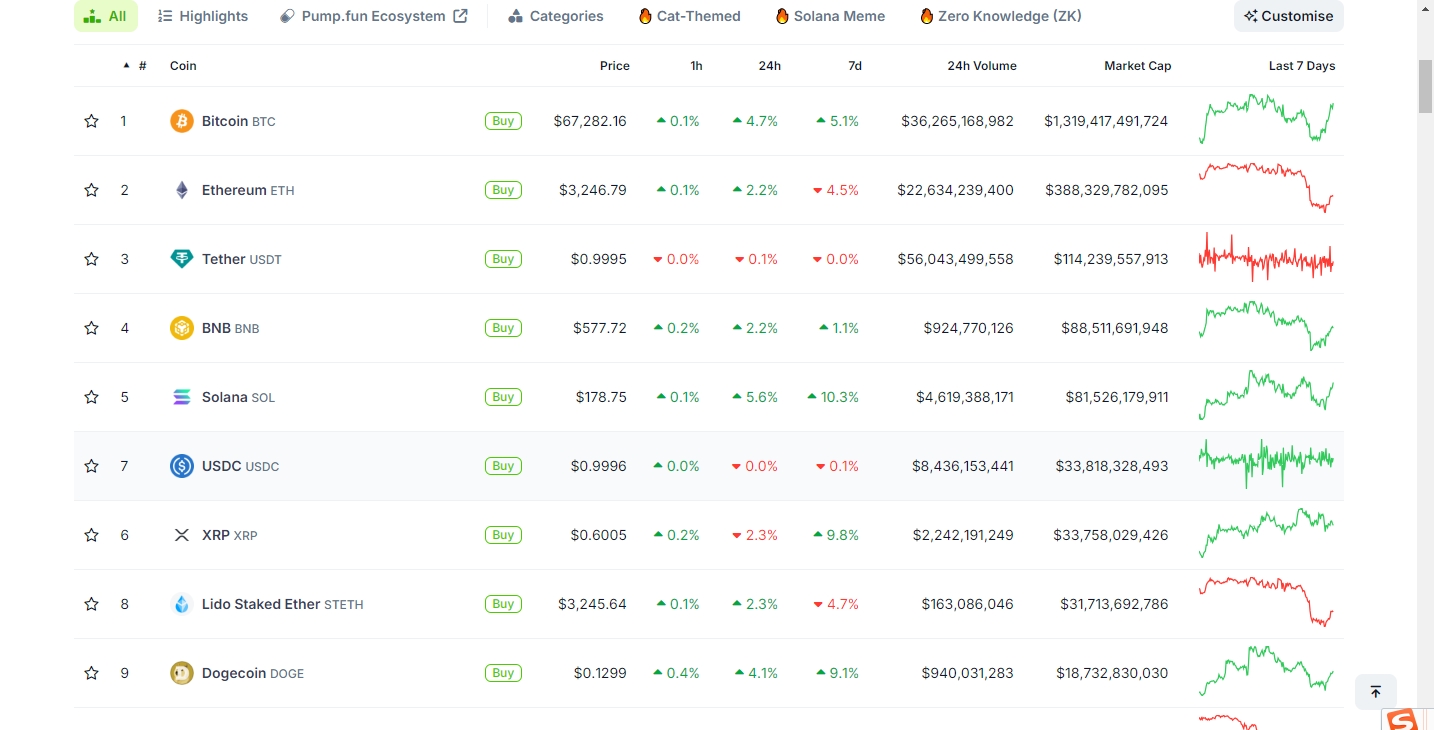Open the Categories tab

556,16
